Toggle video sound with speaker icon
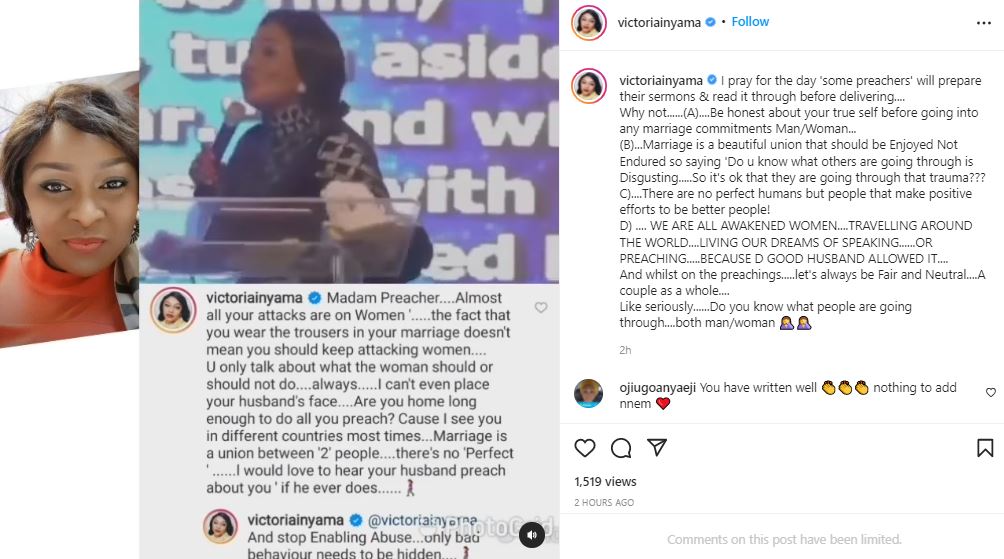 532,535
